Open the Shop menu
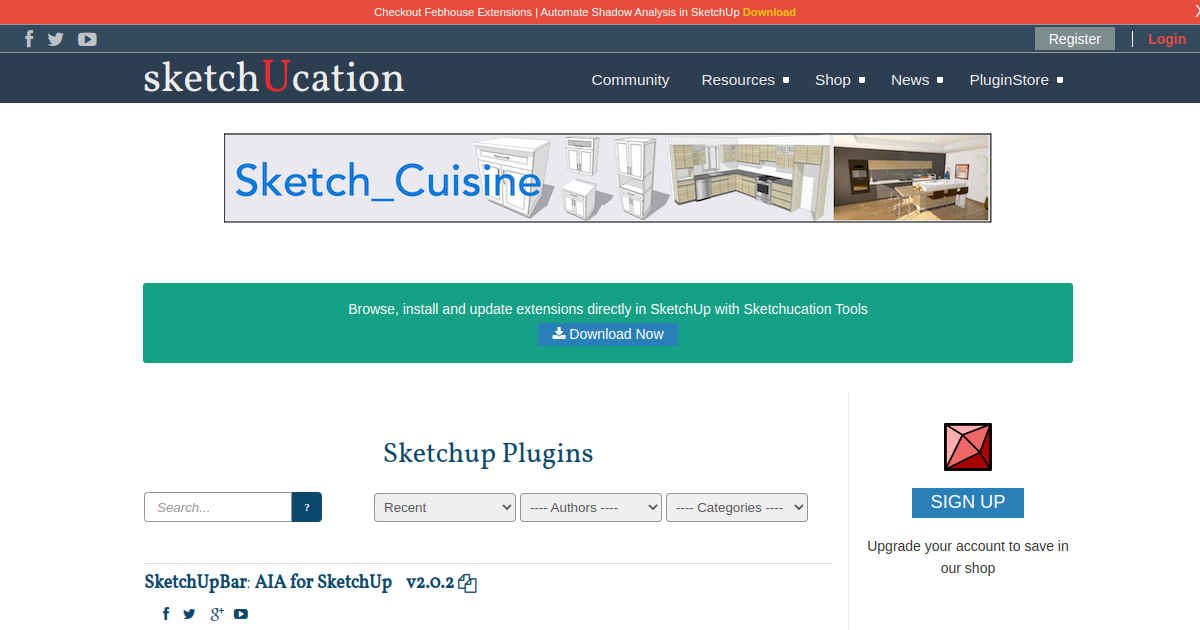1200x630 pixels. pyautogui.click(x=840, y=80)
